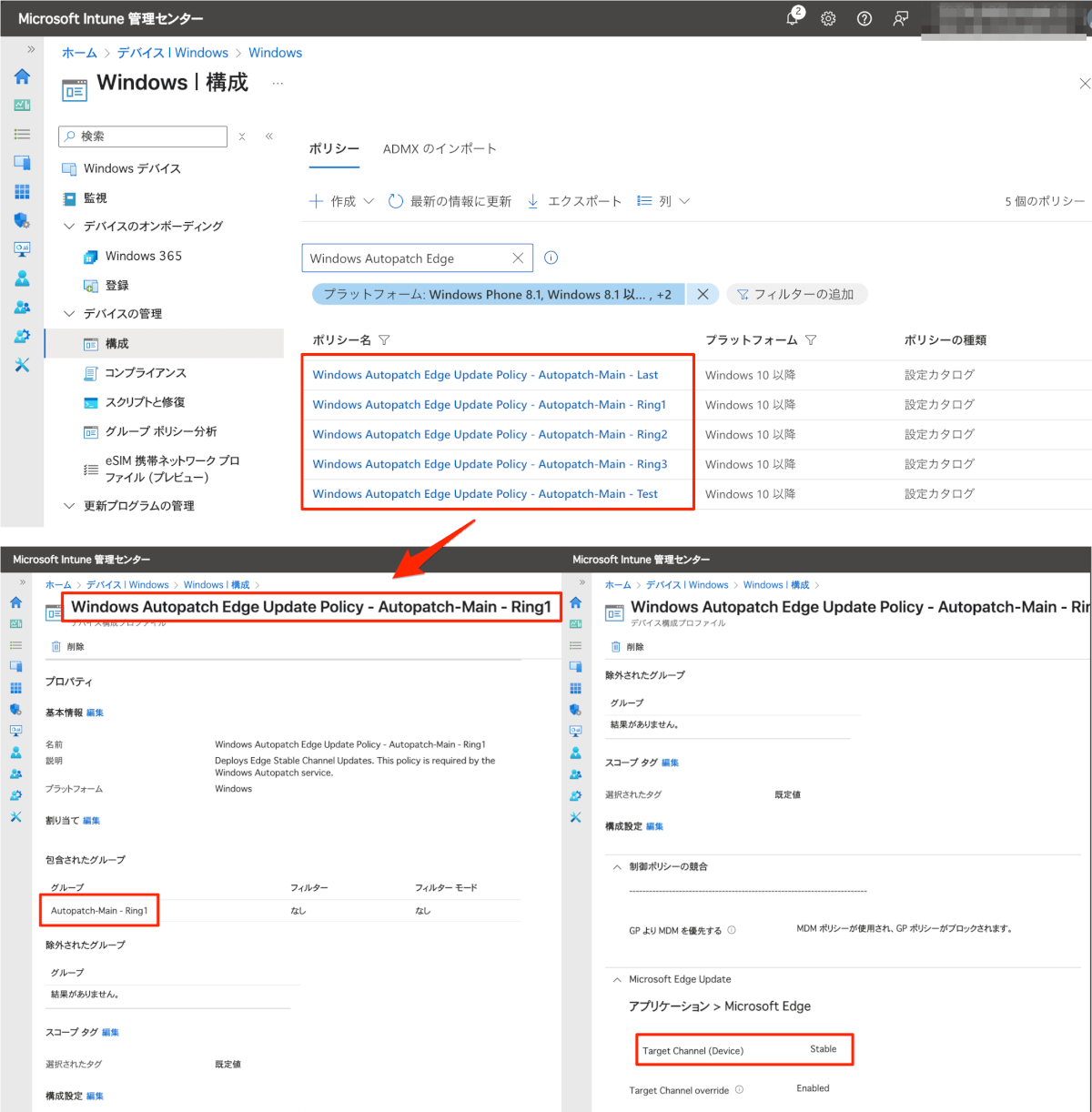Go to Home icon in top window sidebar
This screenshot has height=1112, width=1092.
[22, 76]
